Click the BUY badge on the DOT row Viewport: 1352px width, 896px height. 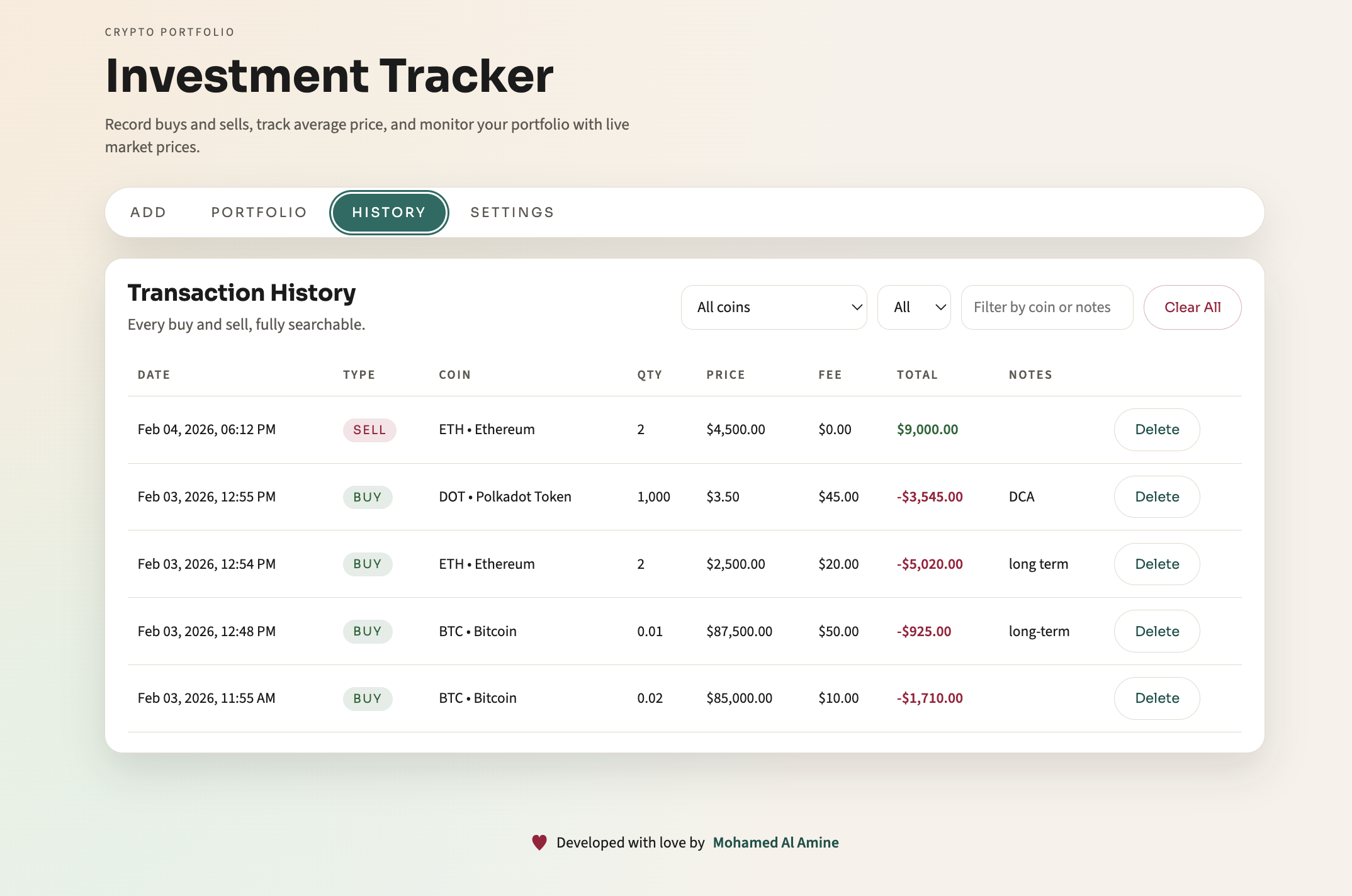(368, 496)
